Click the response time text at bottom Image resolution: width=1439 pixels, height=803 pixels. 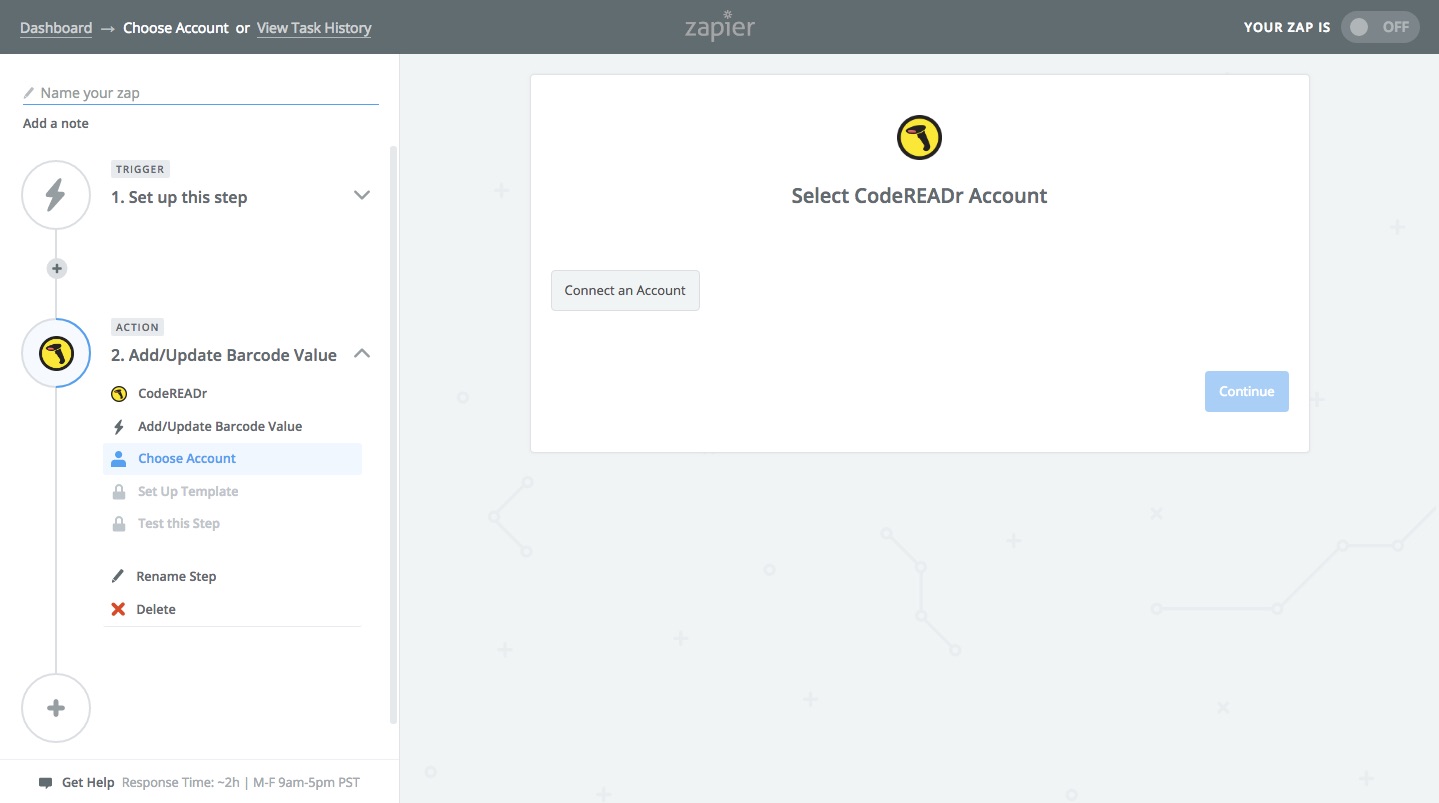pos(240,783)
